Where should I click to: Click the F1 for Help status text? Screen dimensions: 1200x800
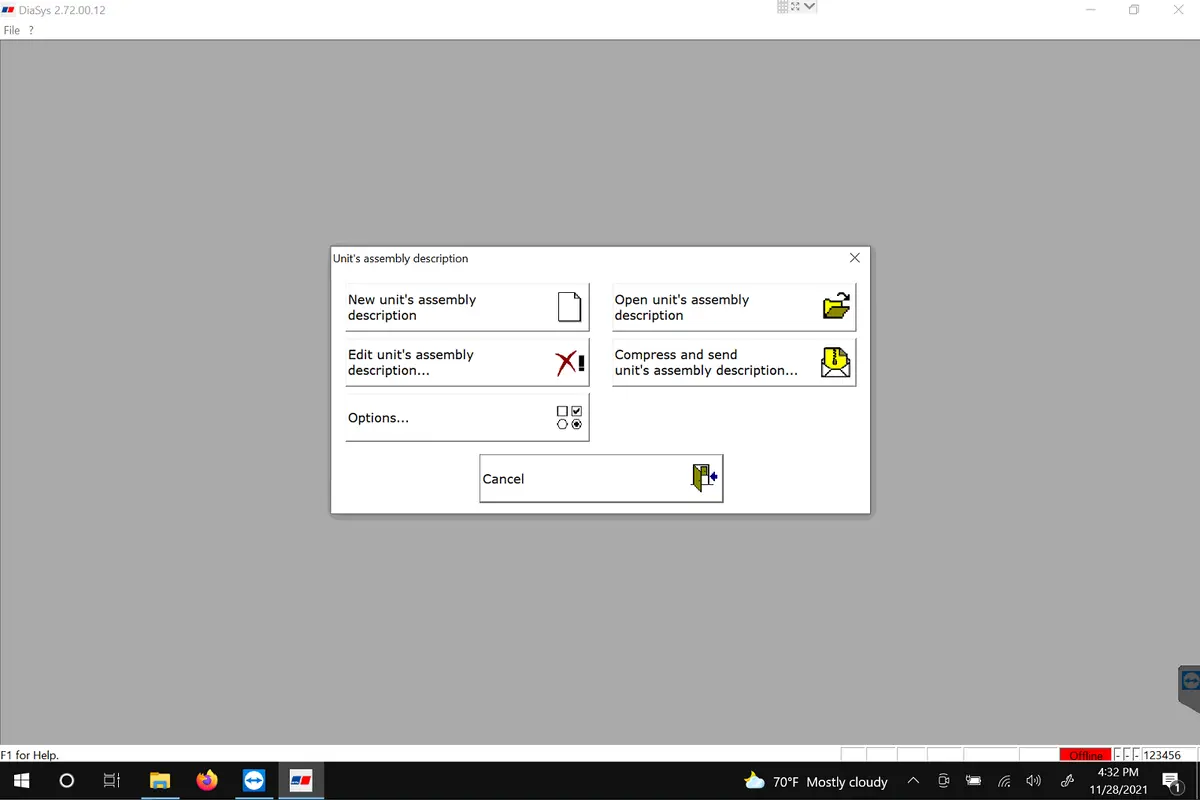[x=30, y=755]
